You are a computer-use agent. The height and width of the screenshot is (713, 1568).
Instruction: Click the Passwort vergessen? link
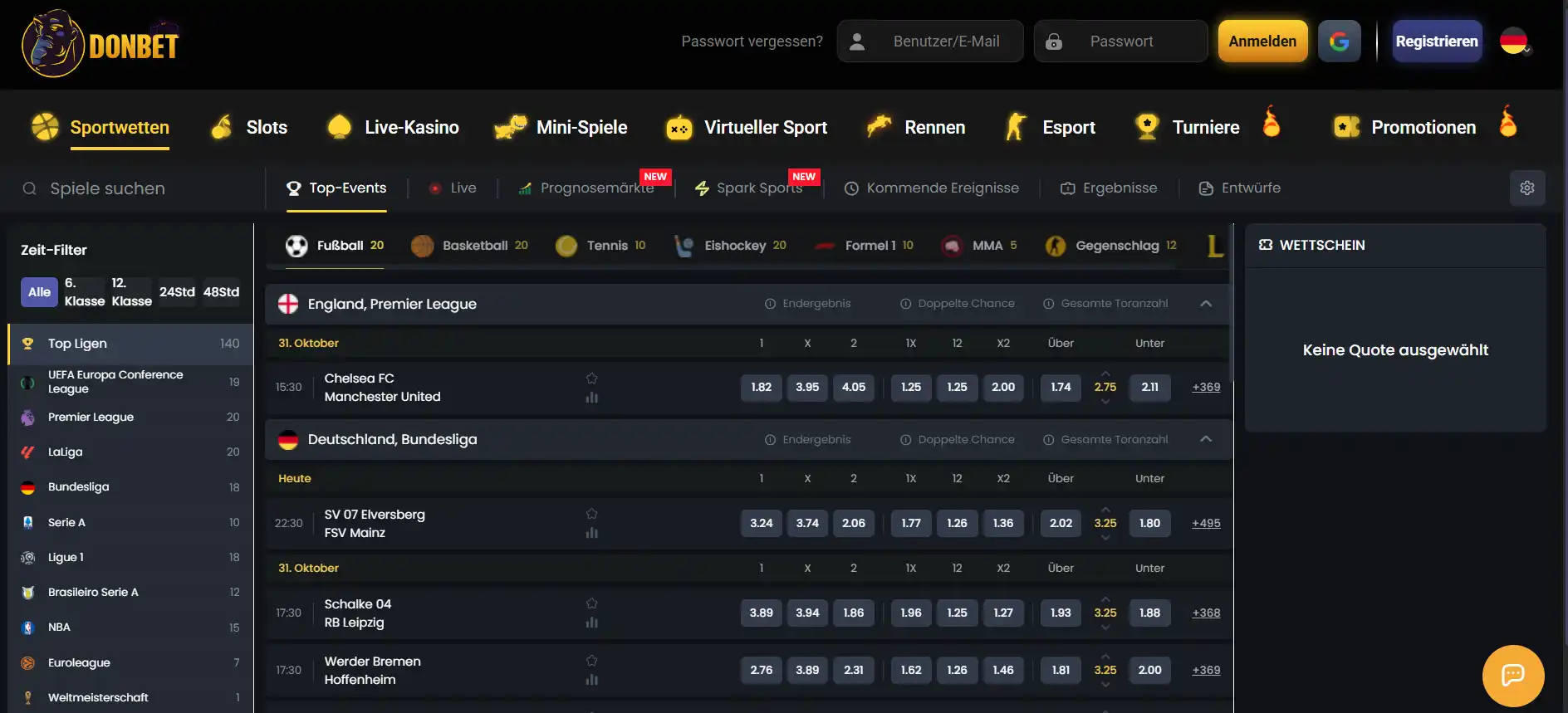[x=752, y=42]
